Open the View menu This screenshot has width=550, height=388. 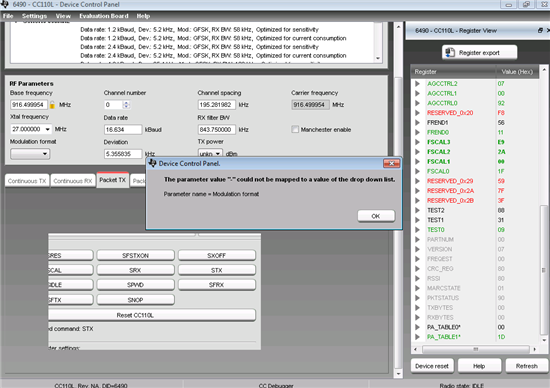click(63, 16)
